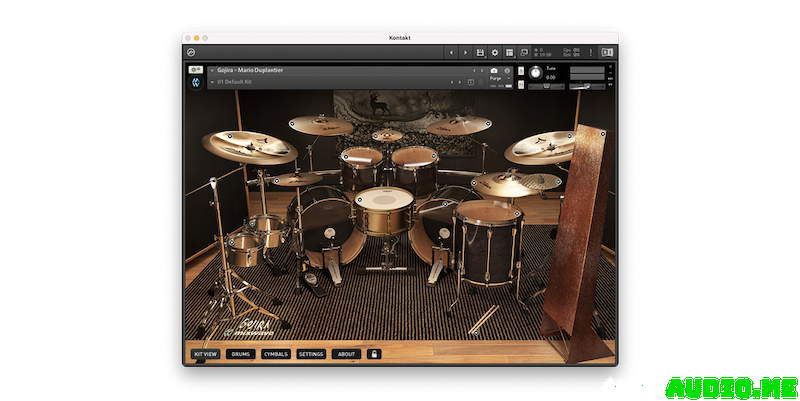Switch to the Cymbals tab

coord(275,353)
